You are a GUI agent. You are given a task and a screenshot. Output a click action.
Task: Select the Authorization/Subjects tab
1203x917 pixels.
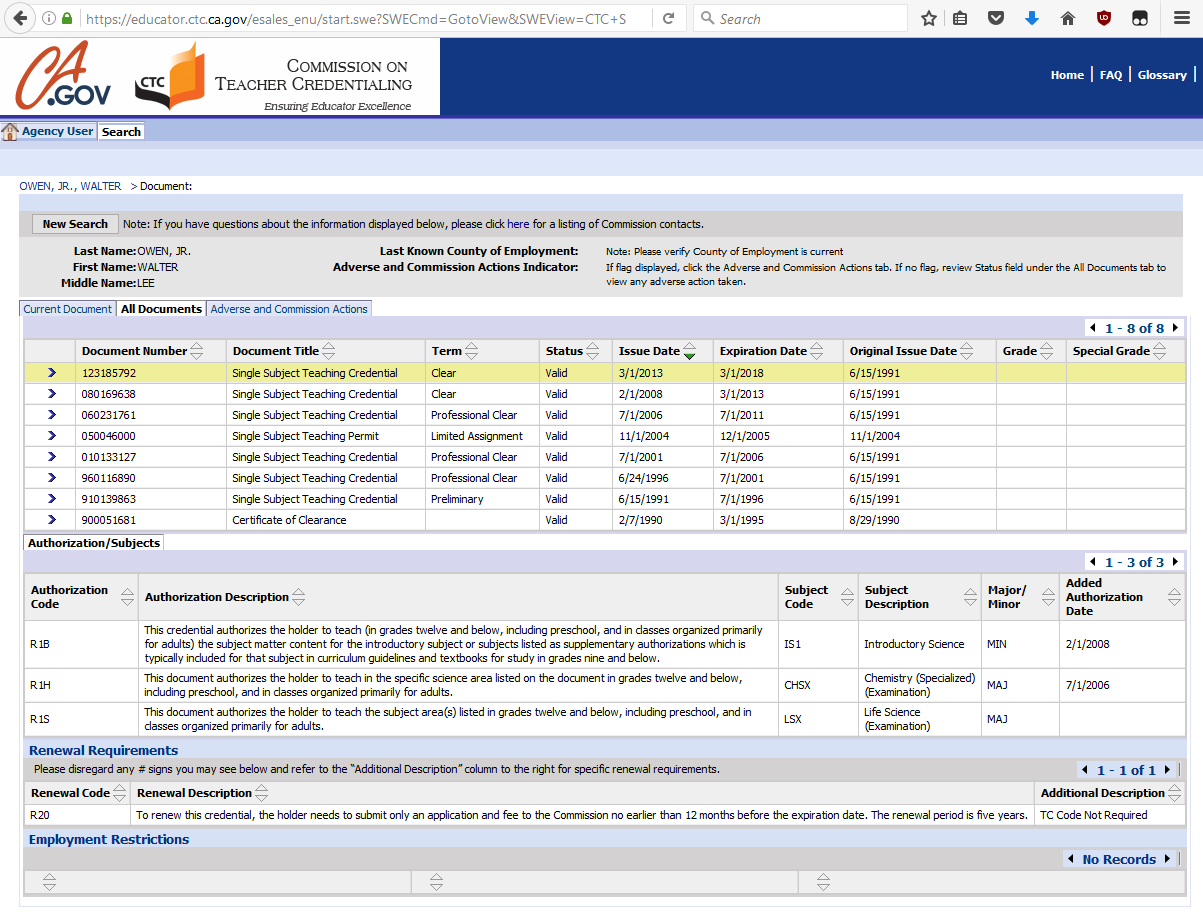tap(94, 543)
